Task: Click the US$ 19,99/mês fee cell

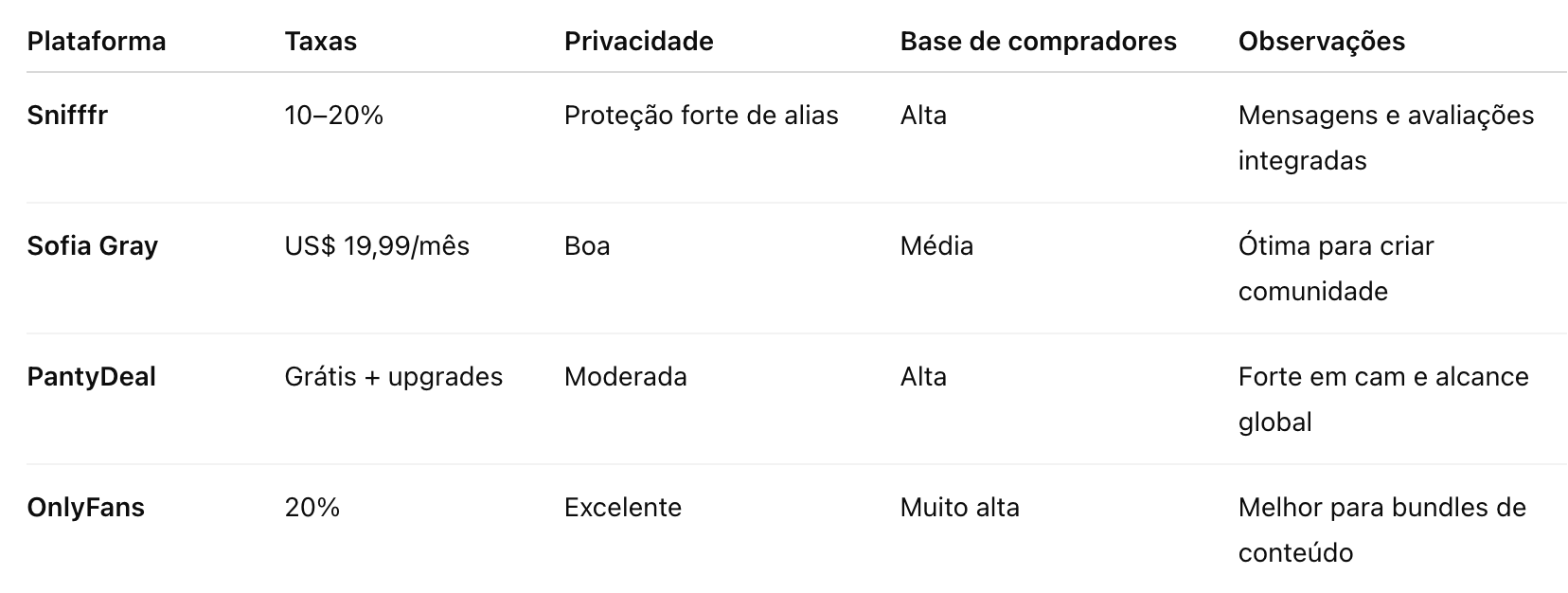Action: click(377, 246)
